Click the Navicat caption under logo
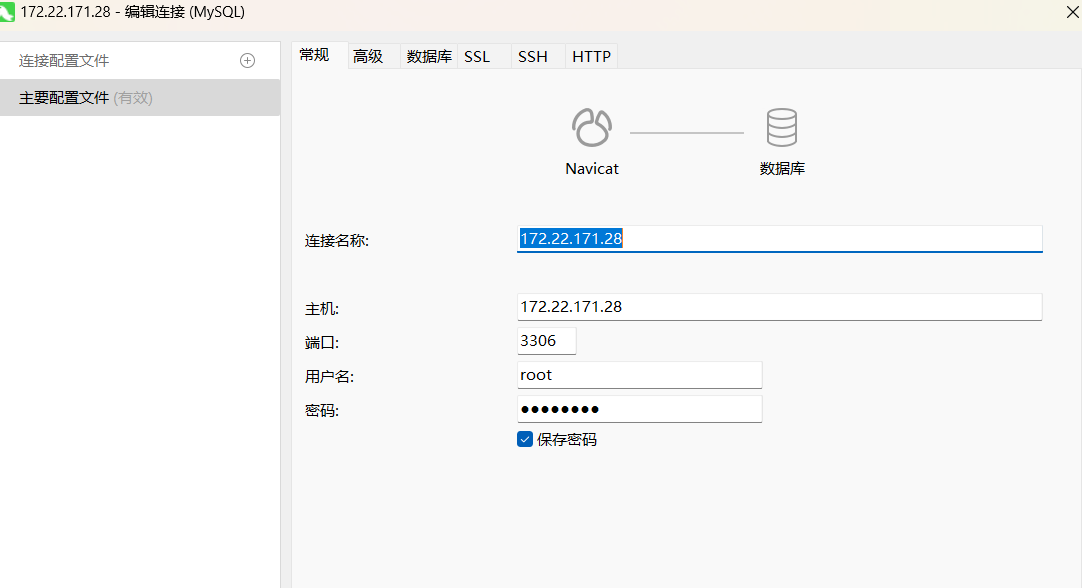The image size is (1082, 588). pyautogui.click(x=591, y=168)
